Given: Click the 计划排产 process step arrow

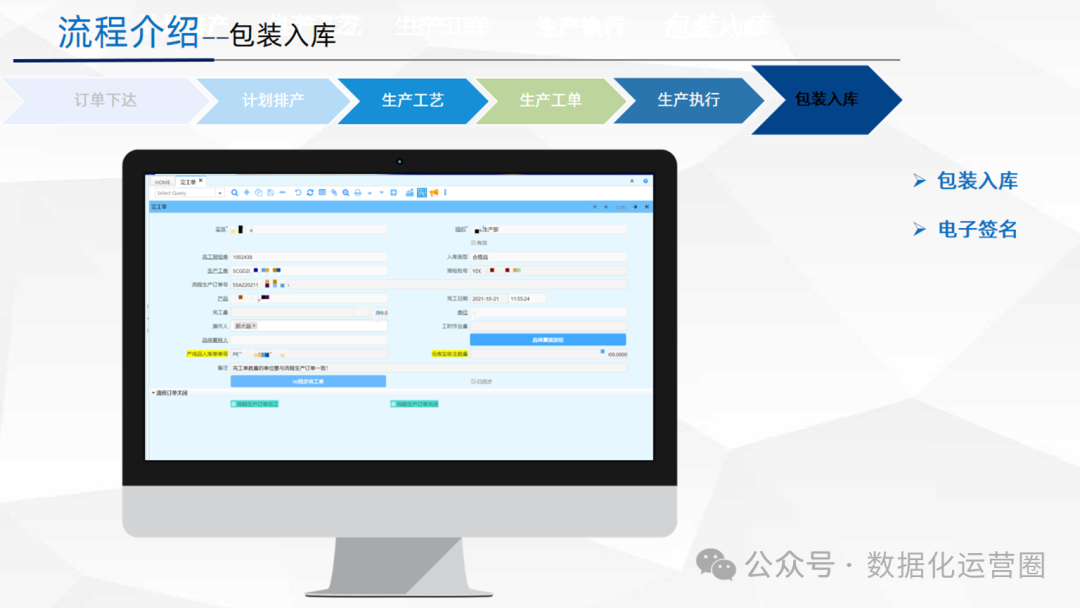Looking at the screenshot, I should pyautogui.click(x=273, y=101).
